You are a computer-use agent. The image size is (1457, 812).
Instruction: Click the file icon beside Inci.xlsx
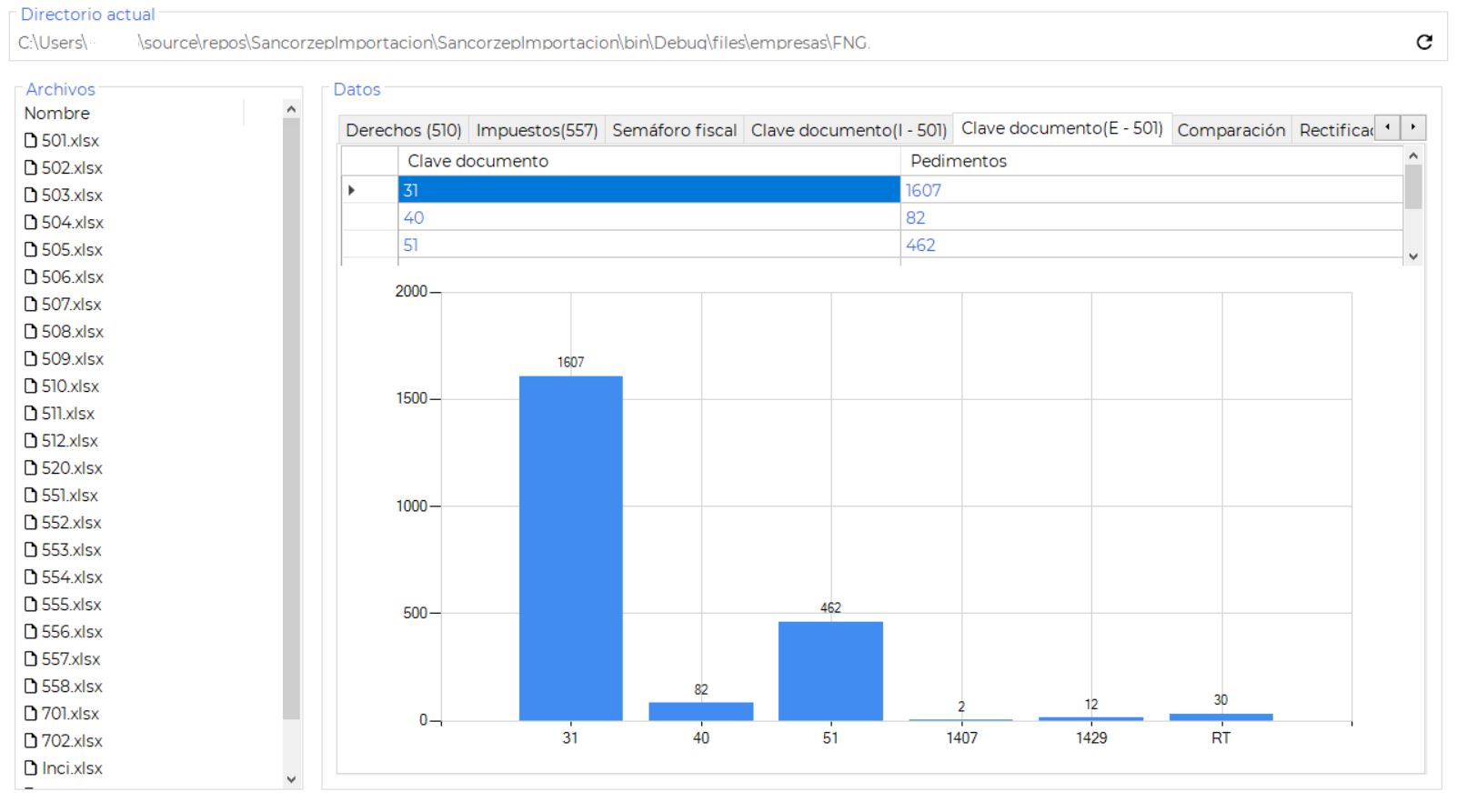[x=31, y=768]
